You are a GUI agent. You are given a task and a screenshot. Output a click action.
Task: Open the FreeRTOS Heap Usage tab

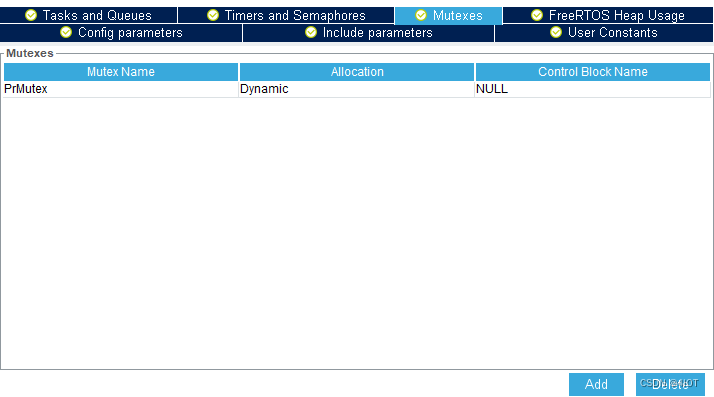tap(608, 15)
